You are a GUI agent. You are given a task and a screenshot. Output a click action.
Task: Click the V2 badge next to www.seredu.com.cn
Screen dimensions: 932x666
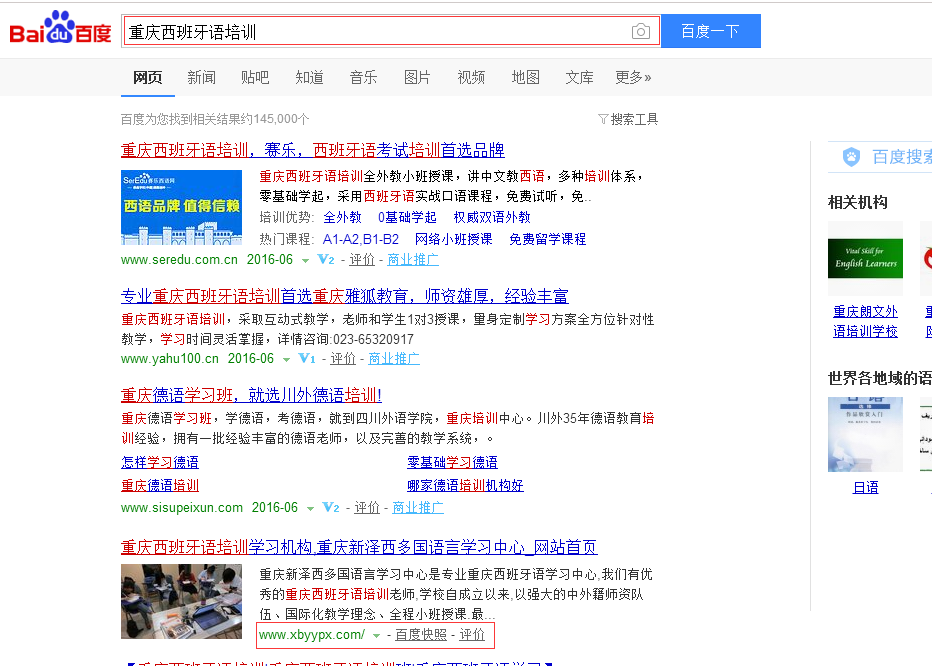(325, 259)
